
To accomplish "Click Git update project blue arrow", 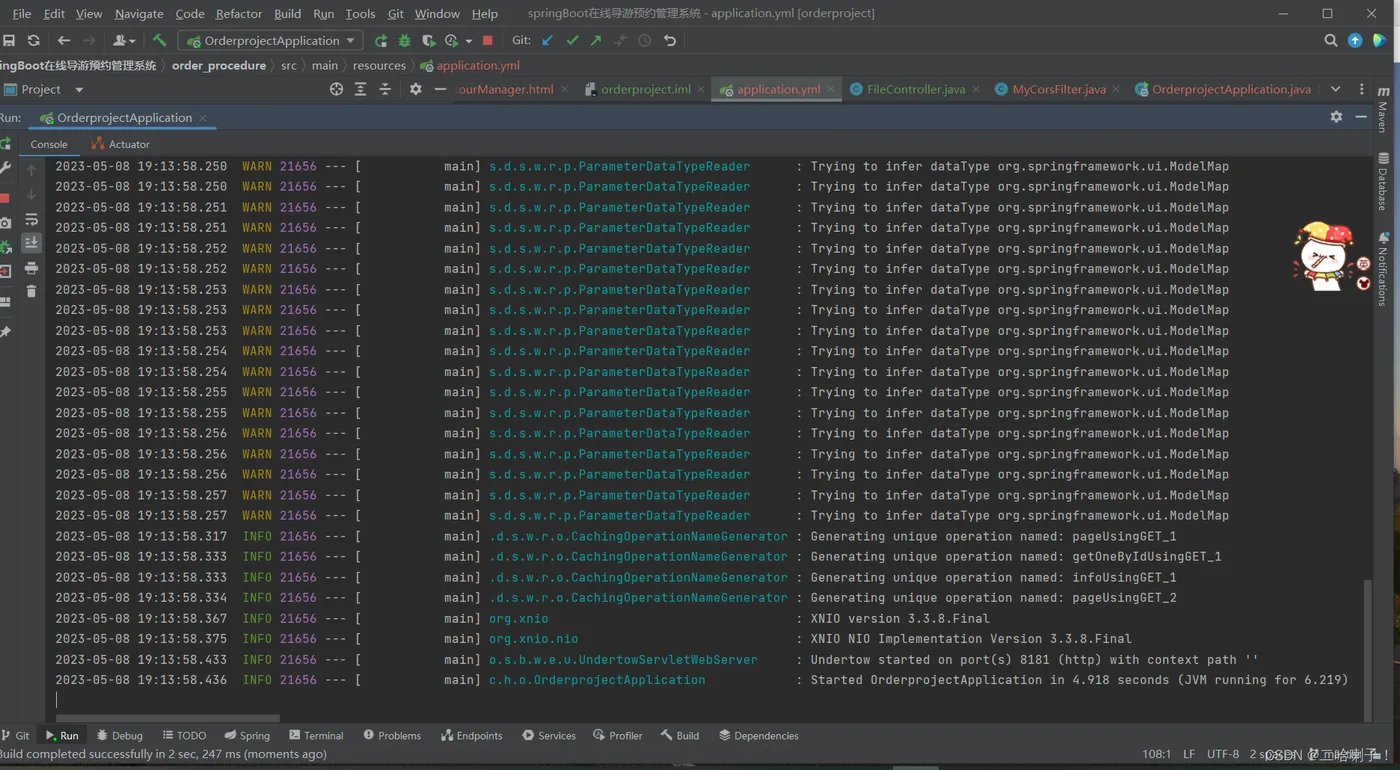I will point(548,41).
